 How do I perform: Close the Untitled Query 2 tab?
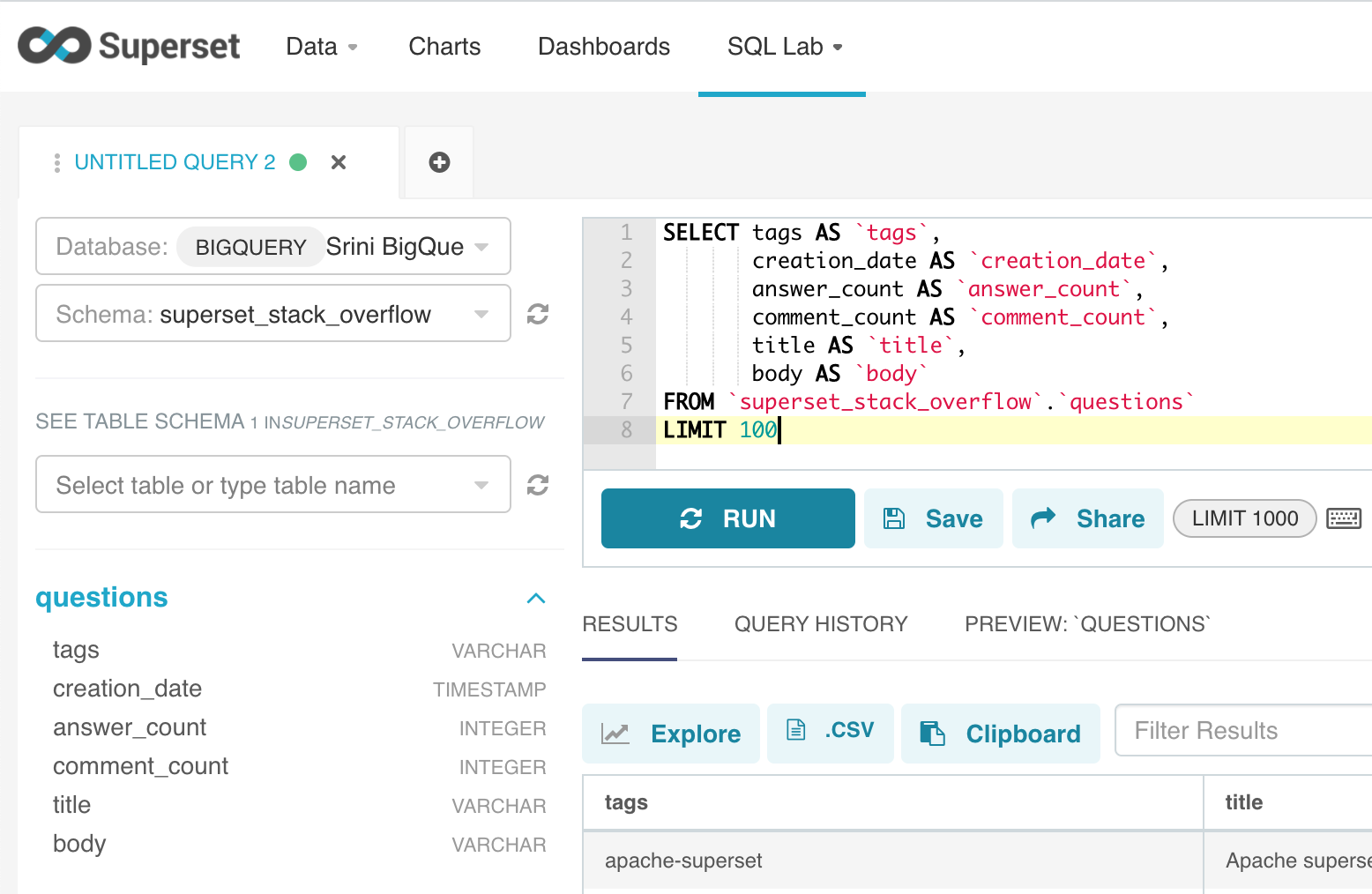click(339, 162)
